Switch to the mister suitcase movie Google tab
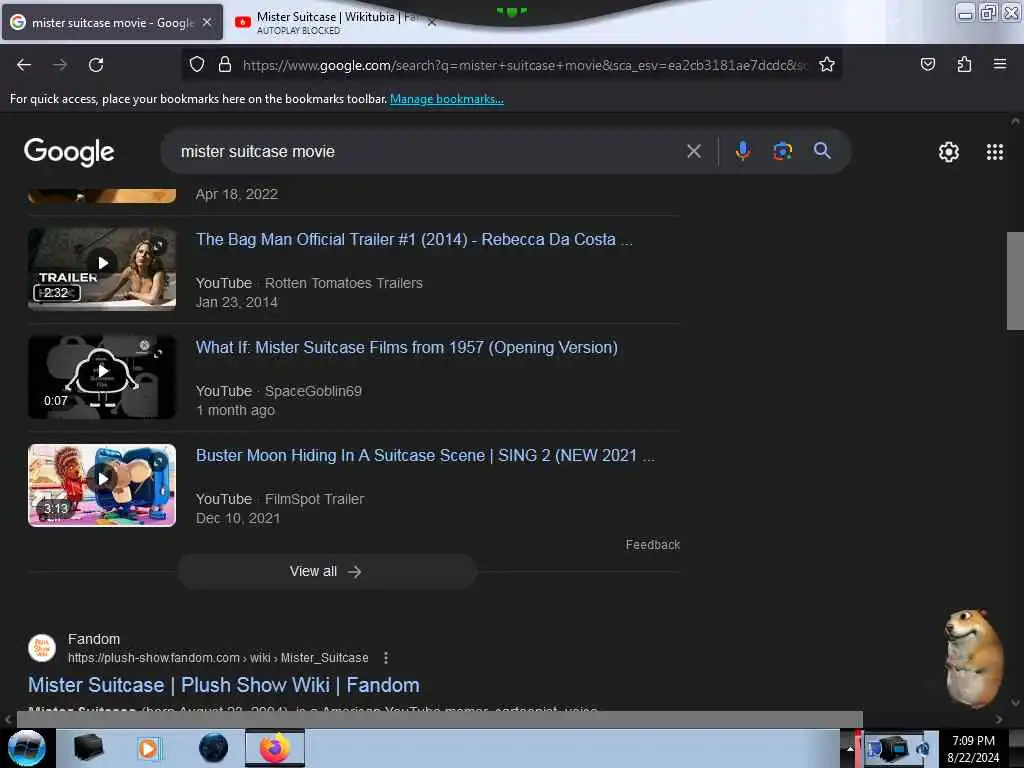 (112, 22)
